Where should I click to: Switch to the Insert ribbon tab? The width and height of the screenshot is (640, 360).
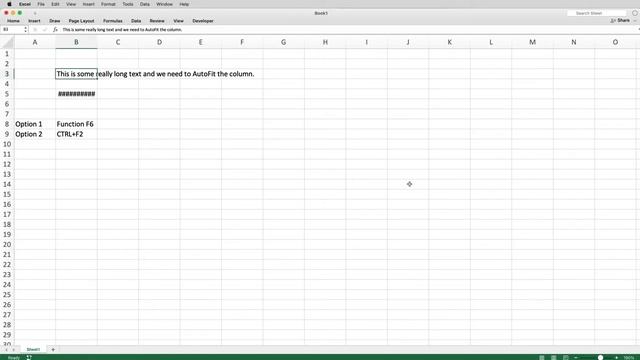click(x=34, y=21)
